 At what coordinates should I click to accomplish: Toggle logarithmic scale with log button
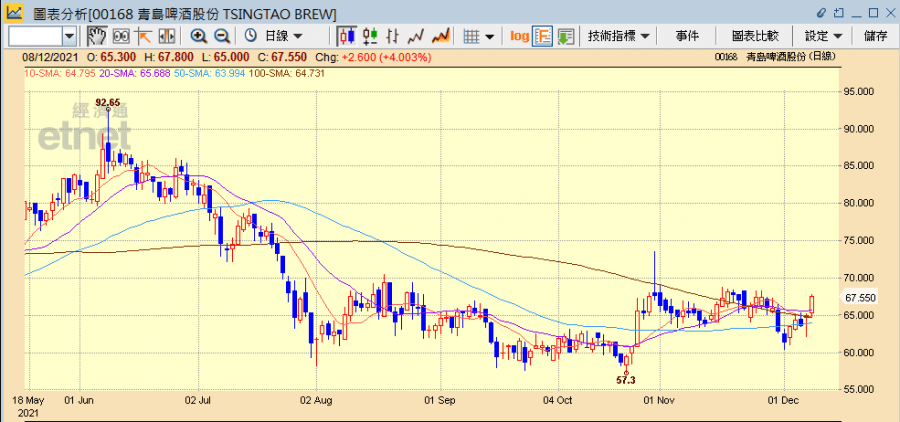coord(519,36)
